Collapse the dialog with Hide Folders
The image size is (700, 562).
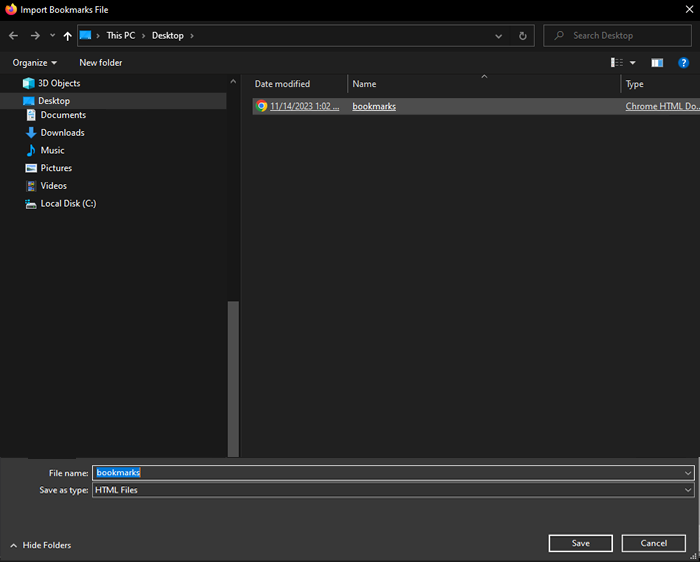[x=40, y=545]
